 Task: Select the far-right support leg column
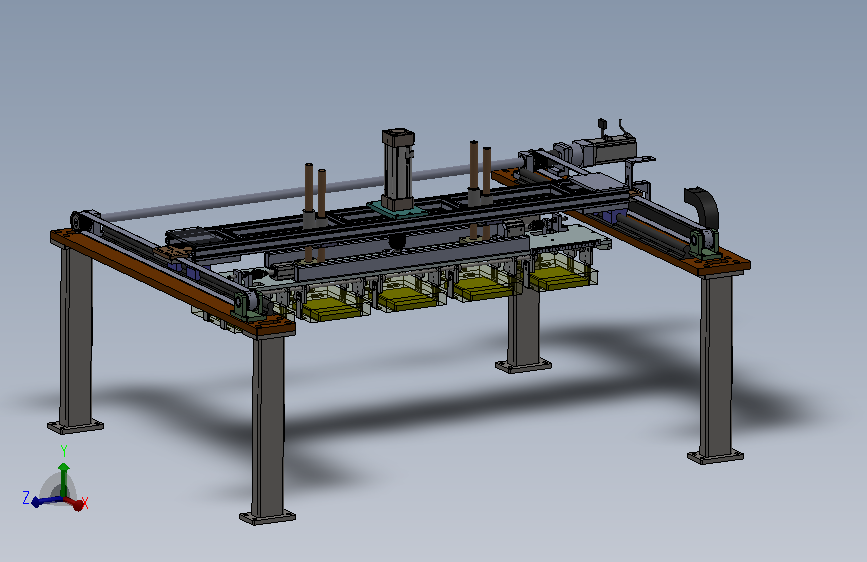click(x=716, y=365)
